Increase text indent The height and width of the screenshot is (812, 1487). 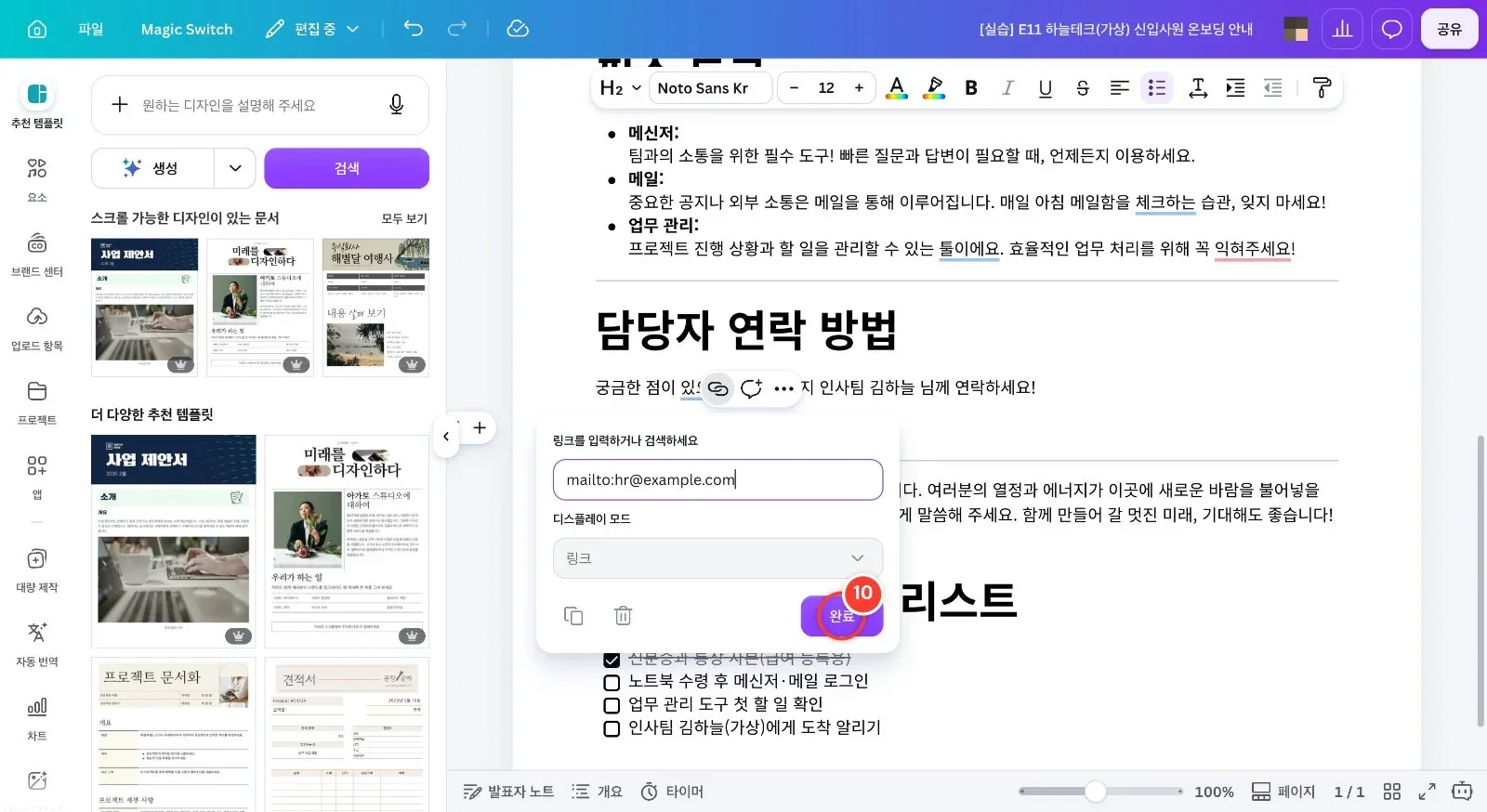1235,87
